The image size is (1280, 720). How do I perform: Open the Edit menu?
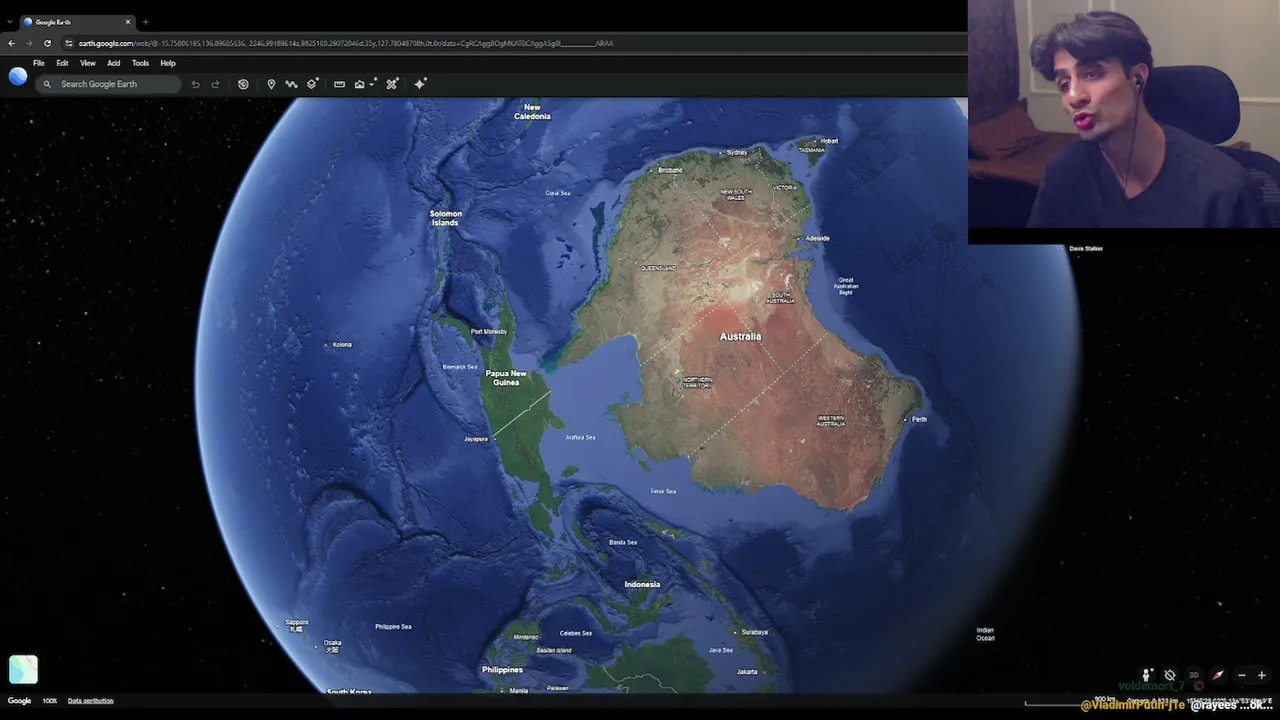(x=62, y=63)
